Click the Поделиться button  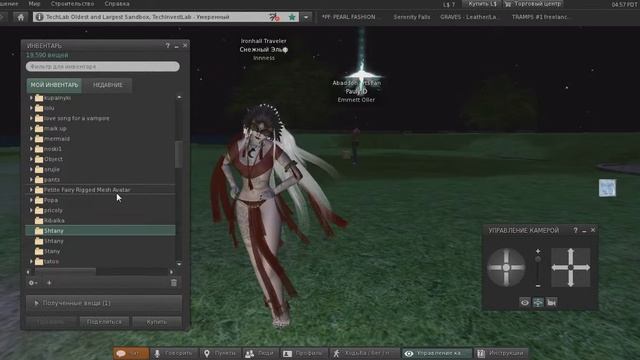(x=104, y=322)
